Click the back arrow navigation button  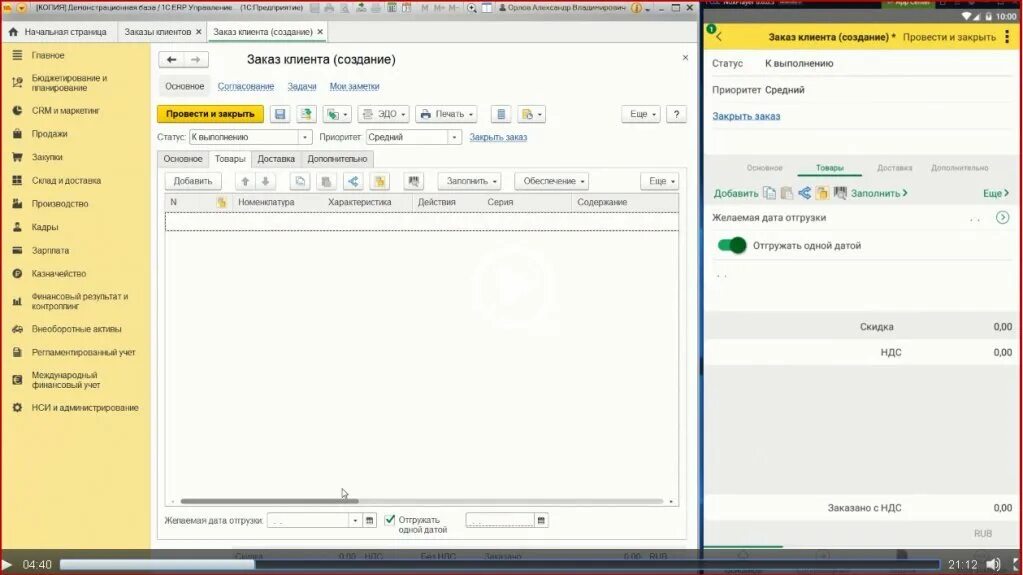pyautogui.click(x=171, y=59)
